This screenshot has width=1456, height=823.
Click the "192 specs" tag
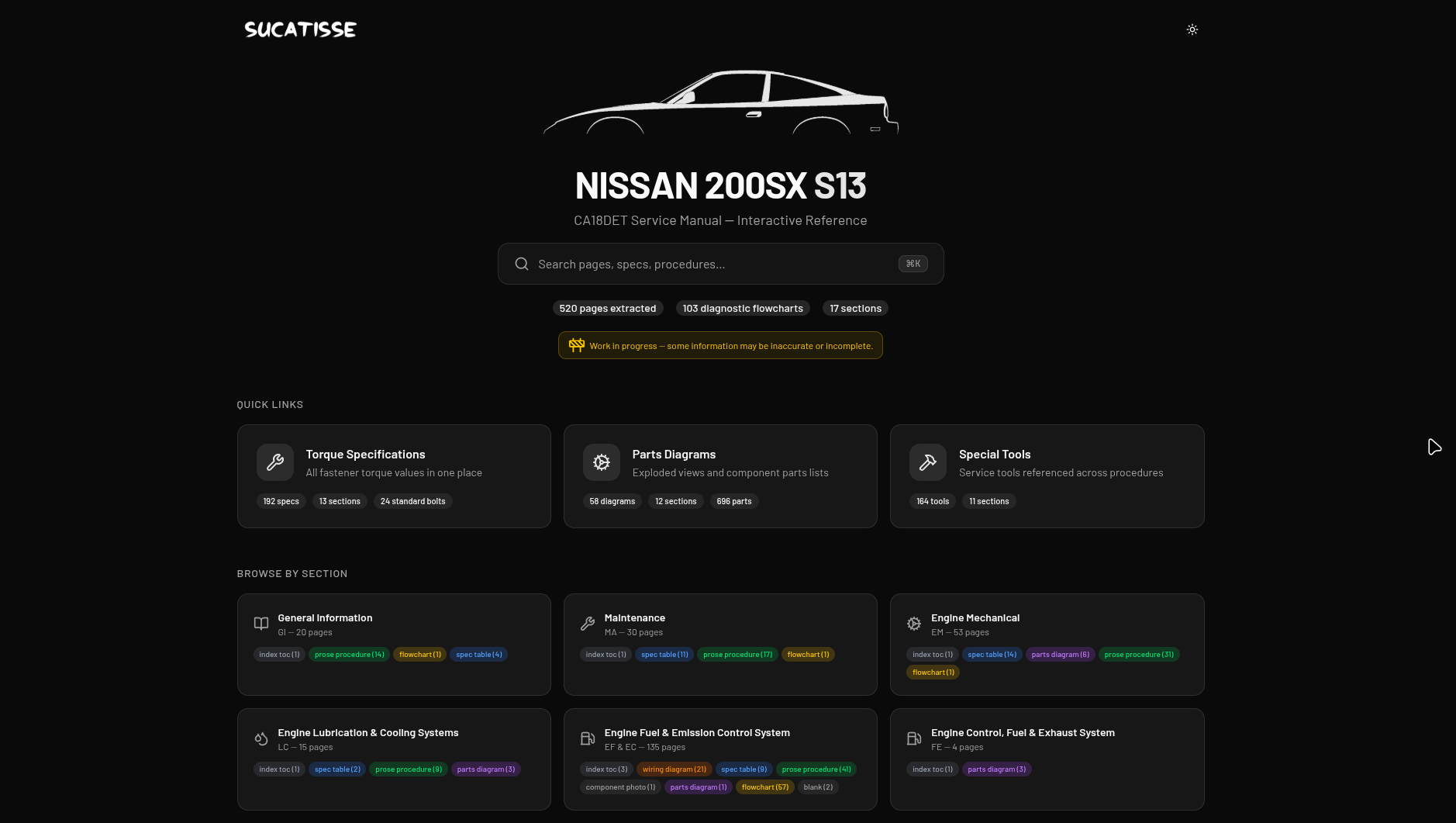coord(281,501)
